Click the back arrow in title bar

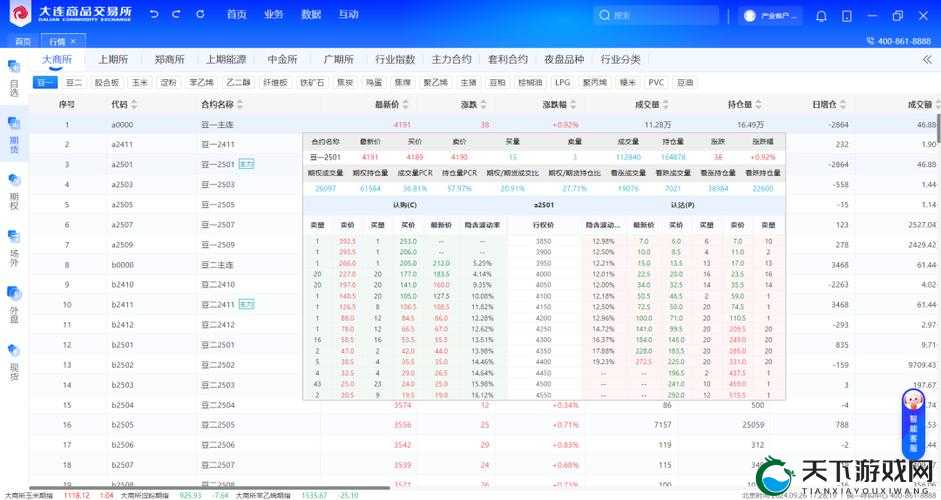pyautogui.click(x=154, y=14)
